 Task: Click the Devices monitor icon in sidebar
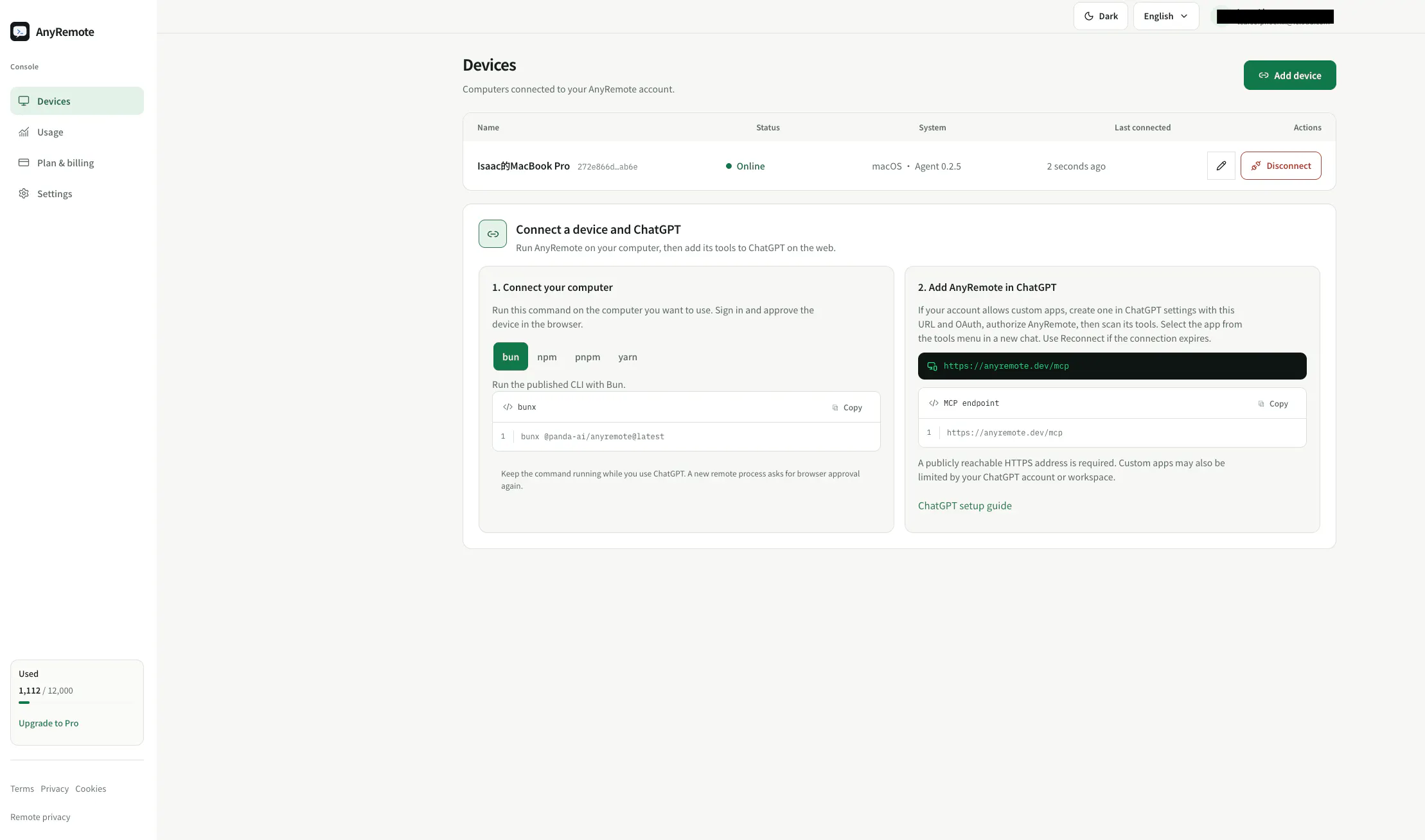[x=24, y=101]
